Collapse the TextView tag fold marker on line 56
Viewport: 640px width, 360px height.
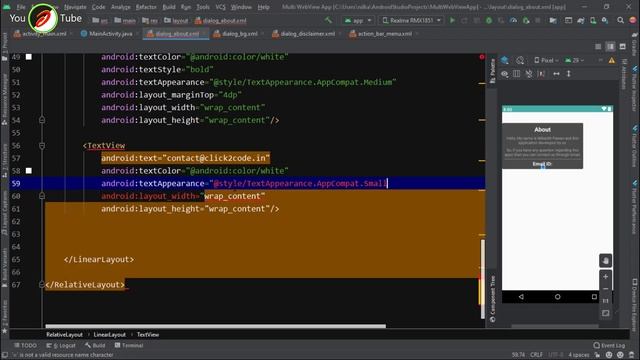(42, 146)
